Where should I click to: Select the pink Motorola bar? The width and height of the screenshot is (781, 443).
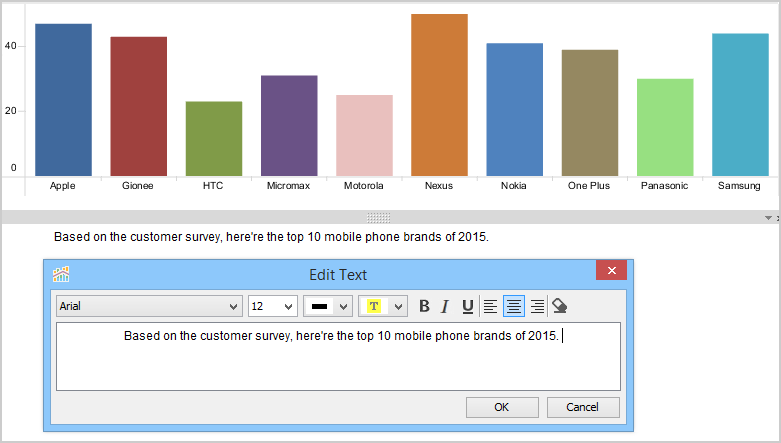click(364, 136)
